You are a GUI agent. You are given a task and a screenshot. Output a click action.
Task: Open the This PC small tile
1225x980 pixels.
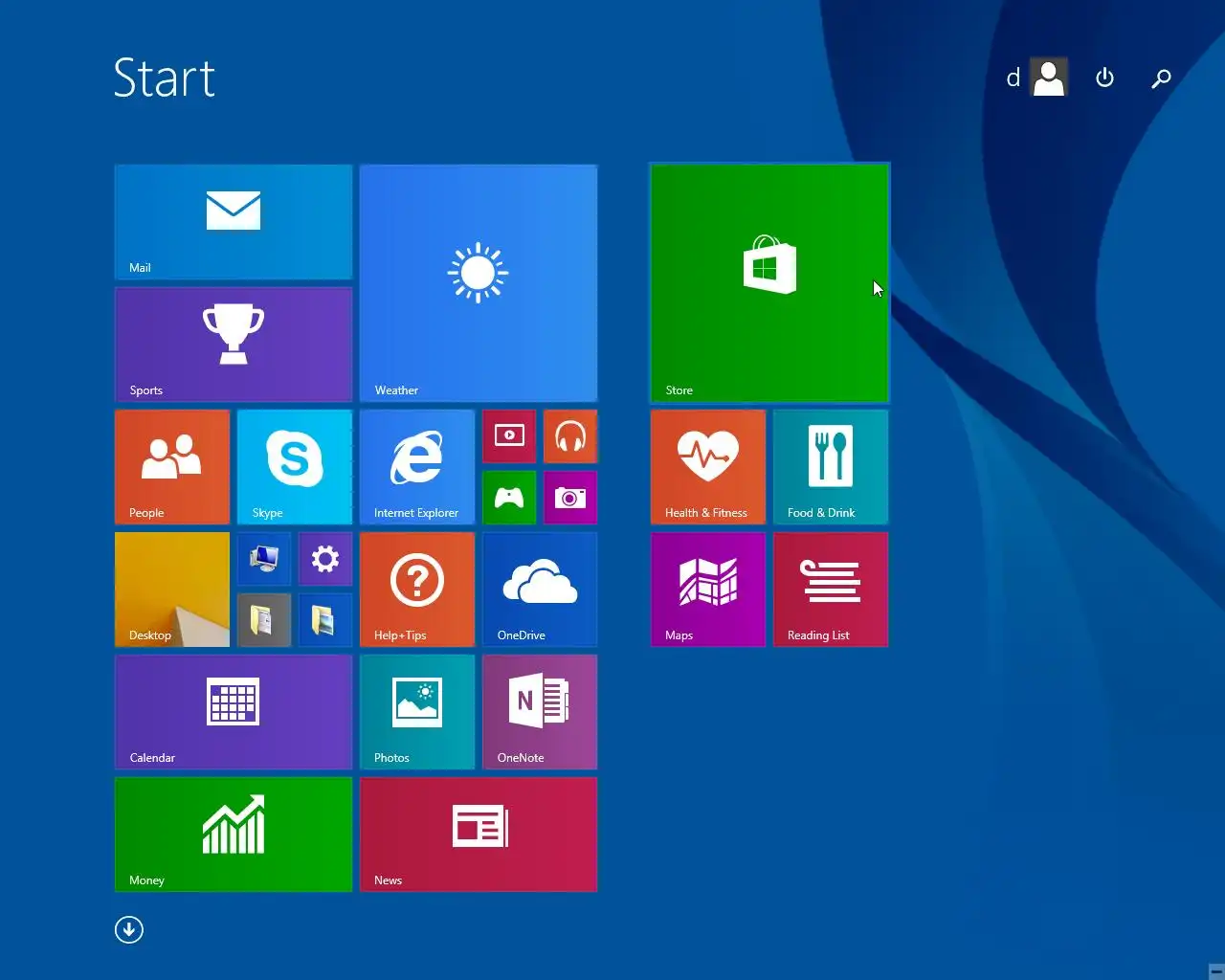click(x=264, y=559)
